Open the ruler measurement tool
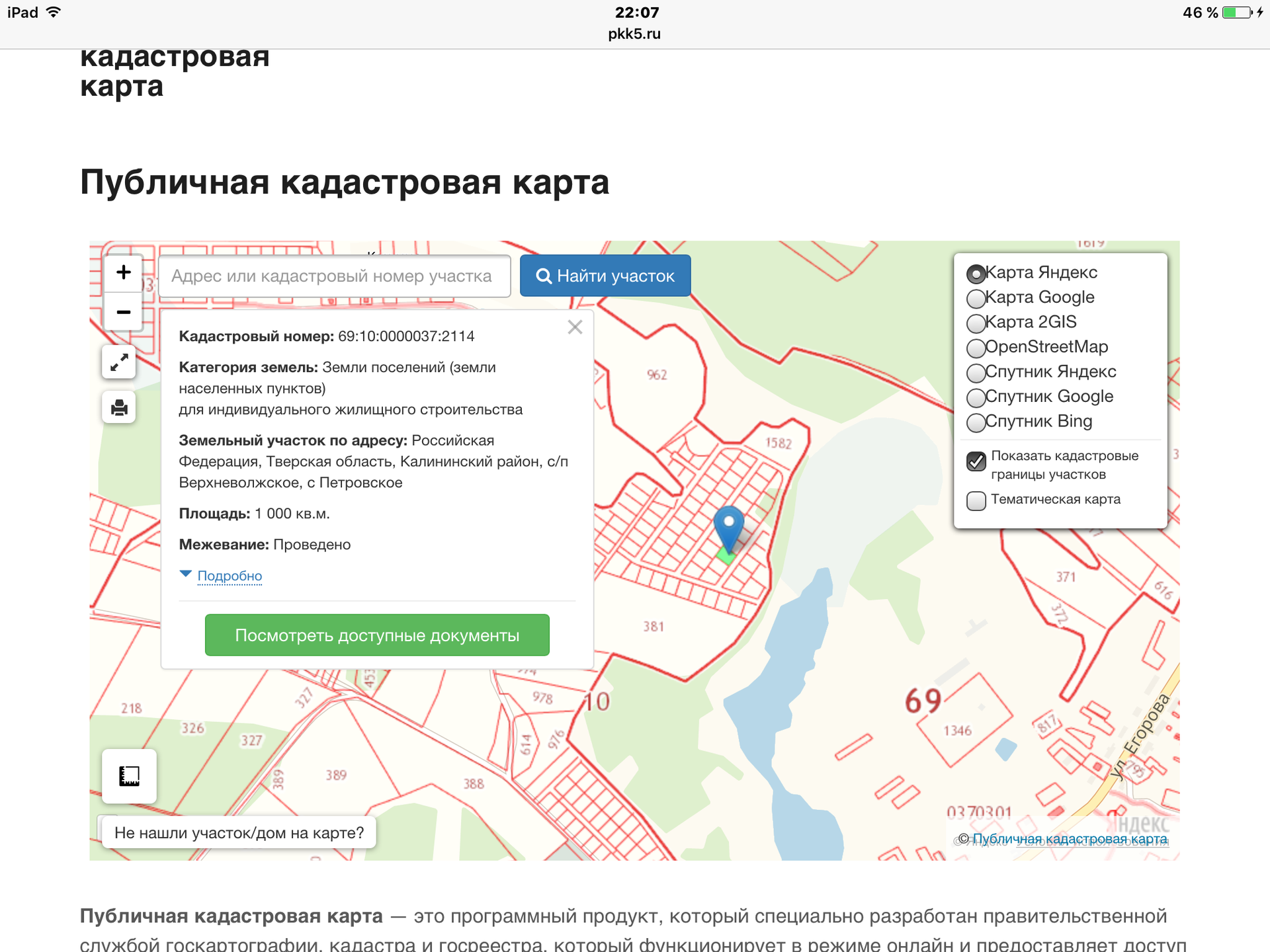Image resolution: width=1270 pixels, height=952 pixels. [130, 775]
